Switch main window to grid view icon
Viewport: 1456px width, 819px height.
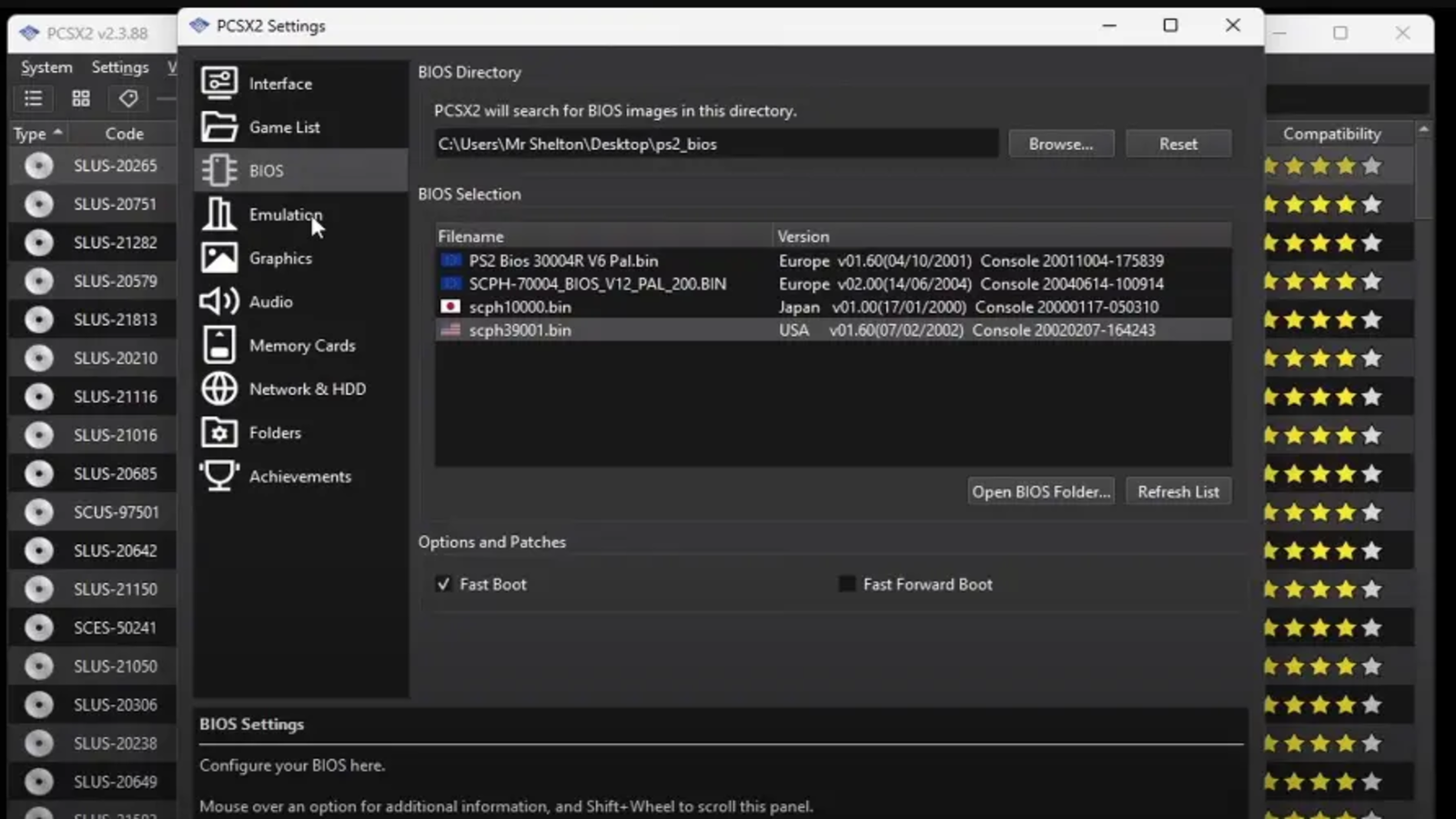[81, 98]
